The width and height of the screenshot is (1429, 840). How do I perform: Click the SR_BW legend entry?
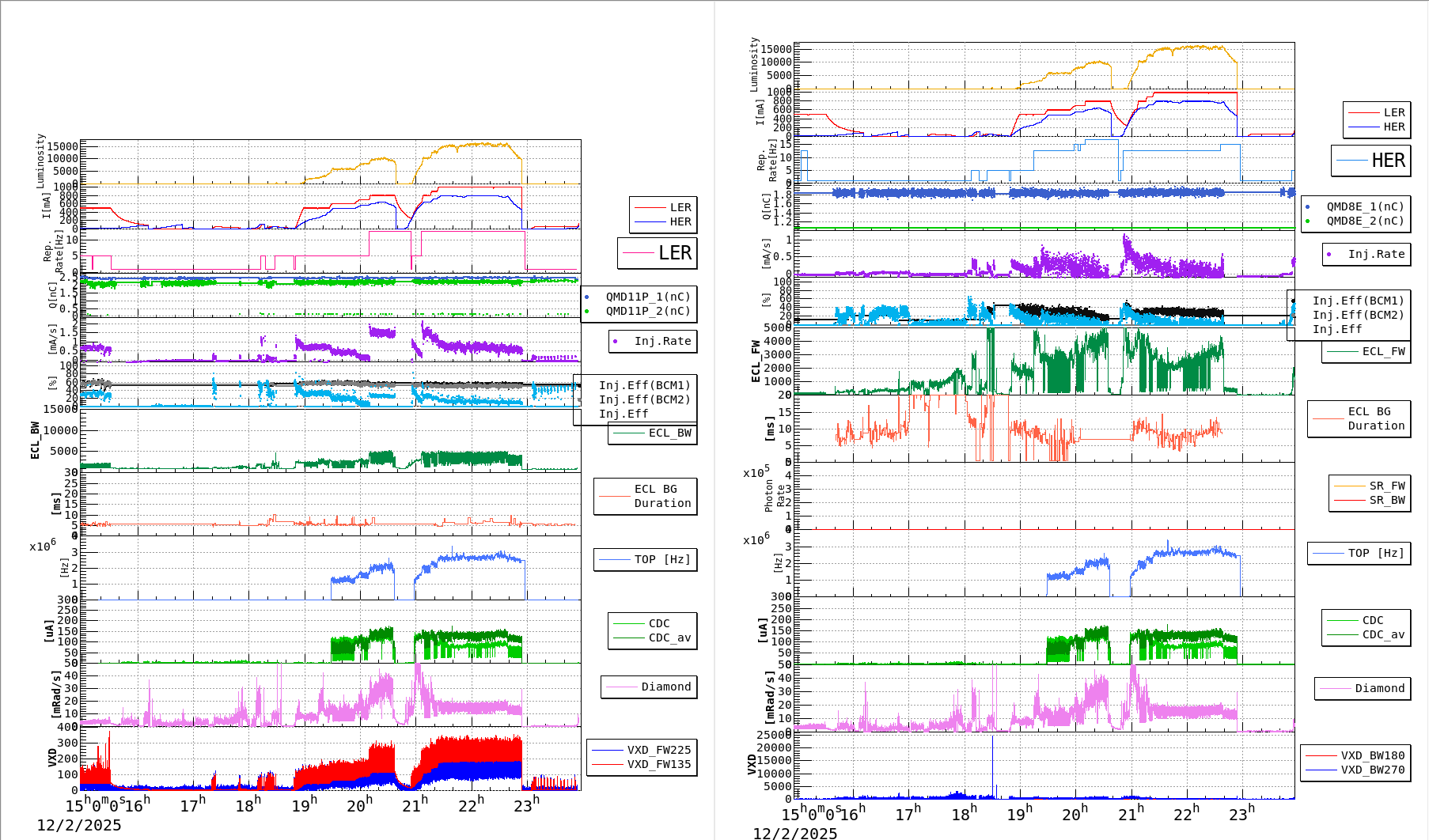(x=1386, y=500)
